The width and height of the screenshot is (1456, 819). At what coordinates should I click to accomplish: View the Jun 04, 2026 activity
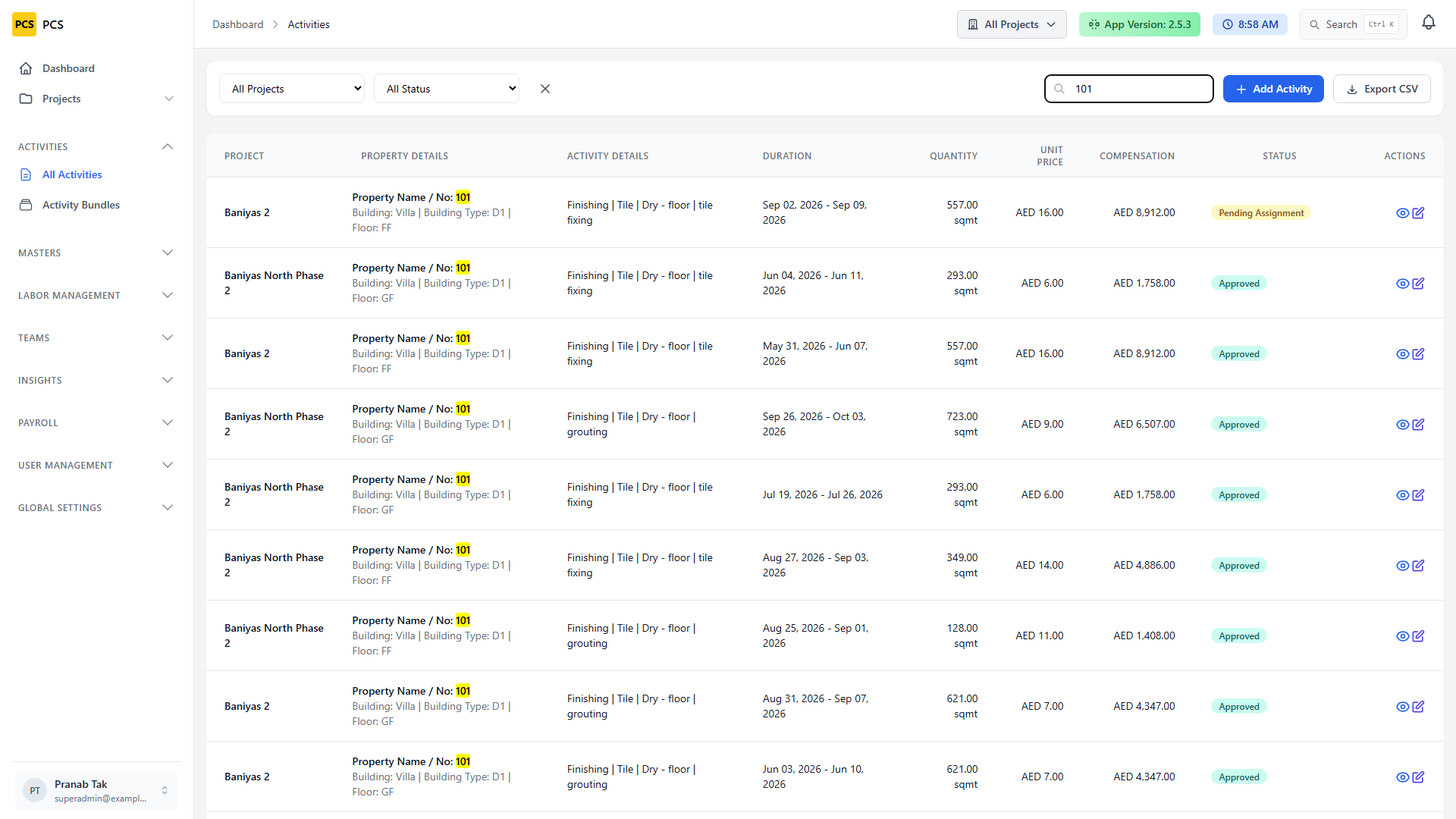coord(1403,284)
